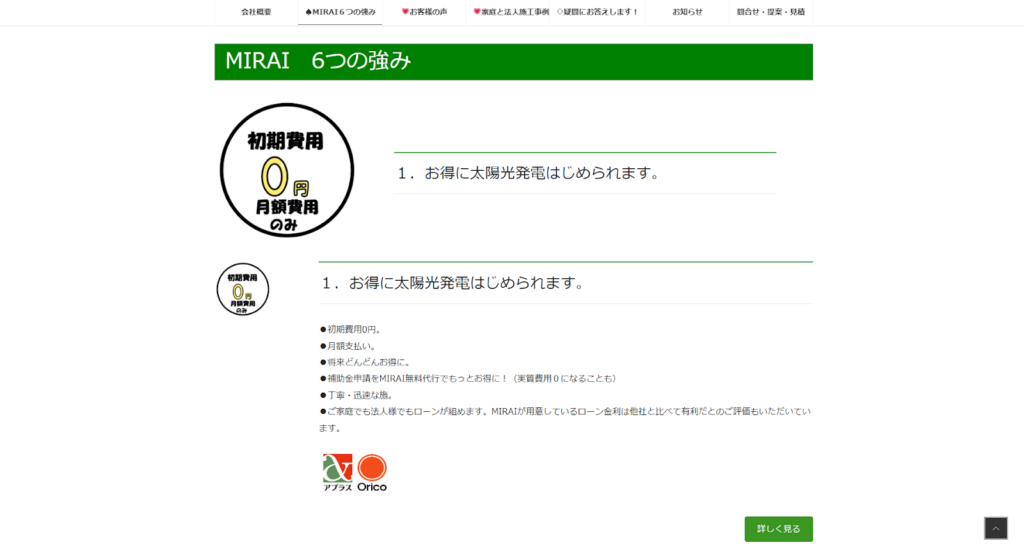This screenshot has height=552, width=1024.
Task: Click the MIRAI 6つの強み green header
Action: [x=513, y=62]
